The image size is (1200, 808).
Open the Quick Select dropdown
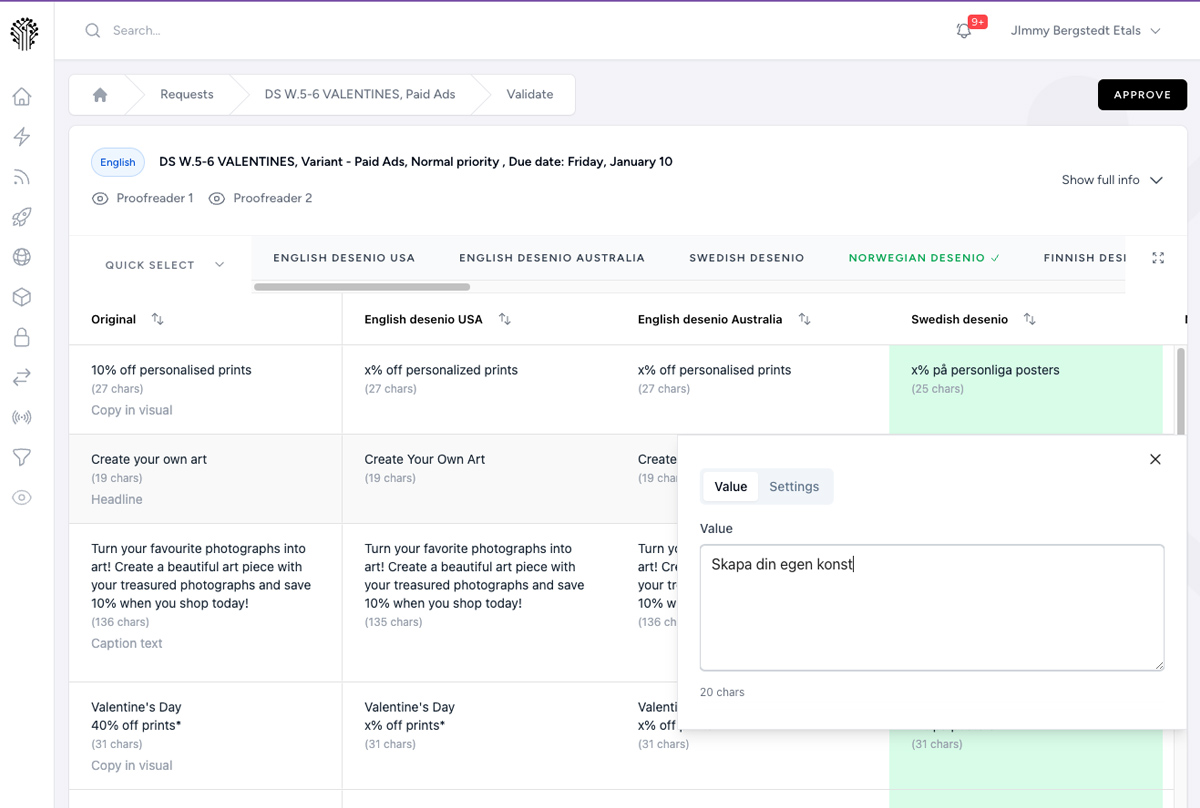coord(165,265)
